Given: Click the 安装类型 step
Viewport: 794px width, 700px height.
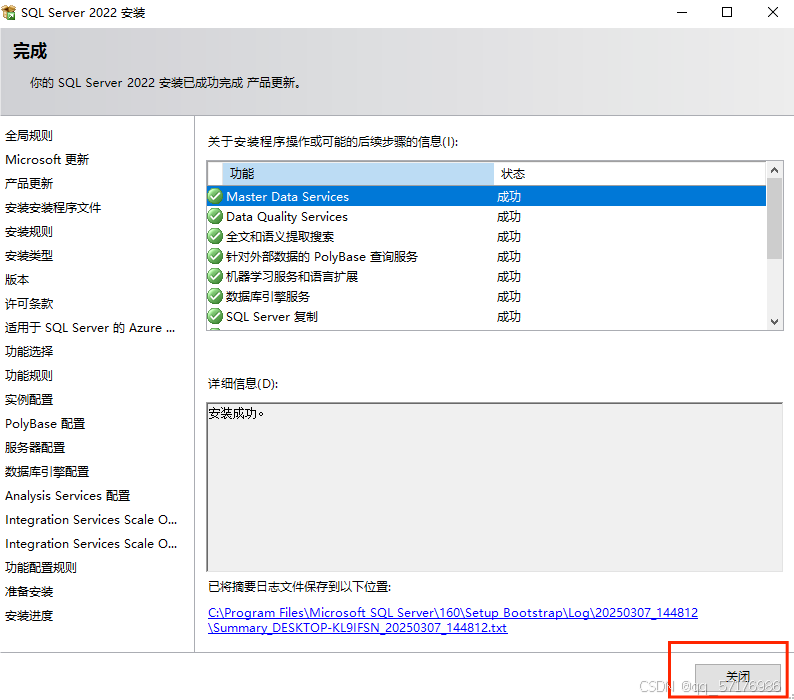Looking at the screenshot, I should [x=29, y=256].
